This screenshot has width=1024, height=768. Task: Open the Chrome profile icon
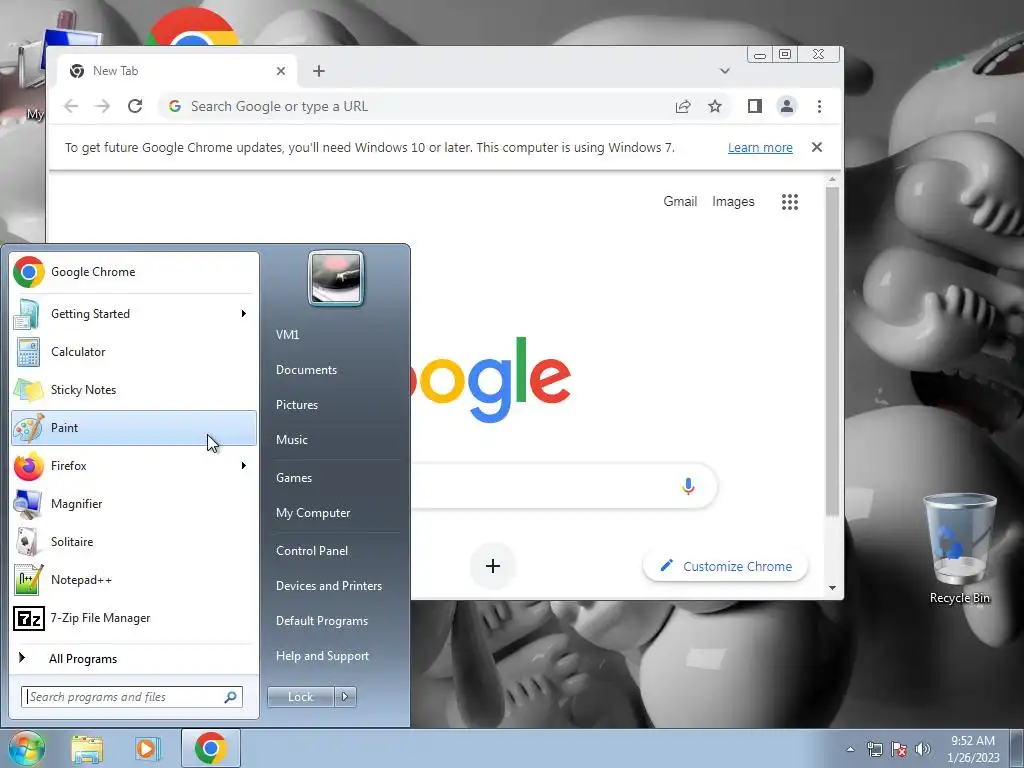click(787, 106)
